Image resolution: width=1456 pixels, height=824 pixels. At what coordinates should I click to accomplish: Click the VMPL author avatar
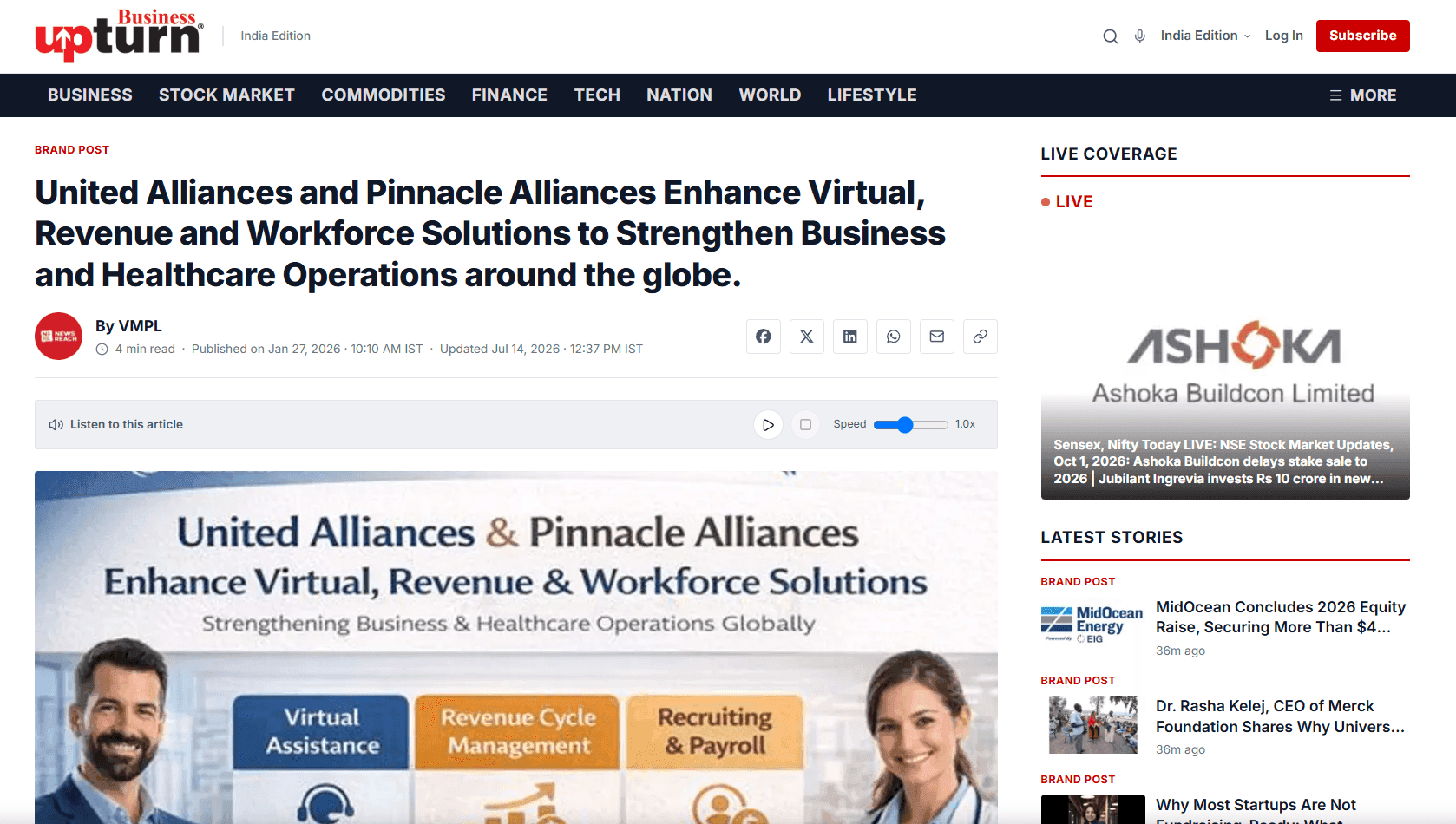click(x=59, y=337)
